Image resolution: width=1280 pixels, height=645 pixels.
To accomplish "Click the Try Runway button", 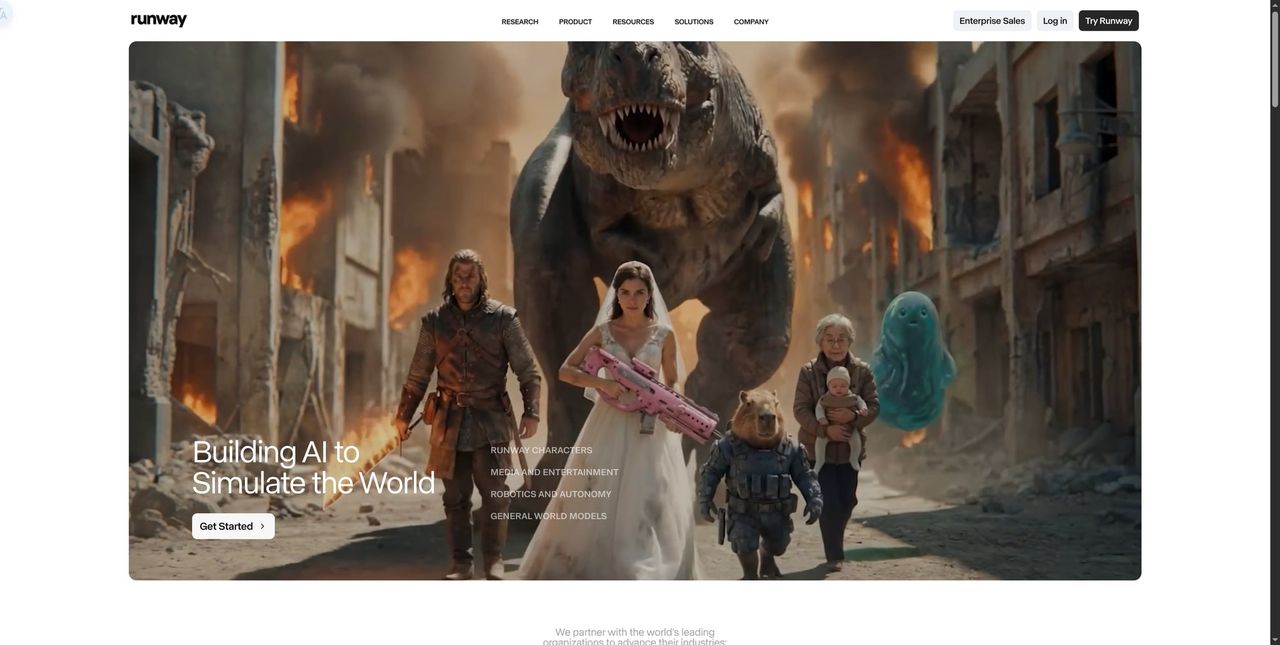I will (x=1108, y=21).
